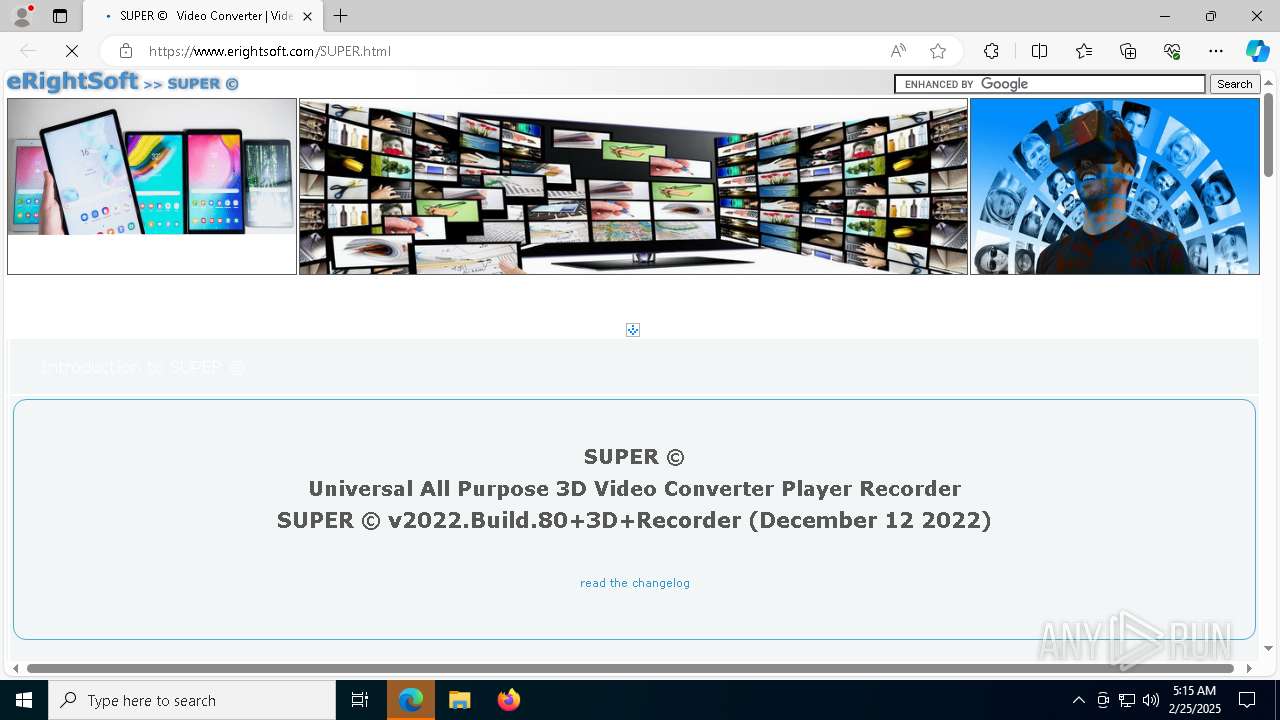Open Collections panel
This screenshot has width=1280, height=720.
click(x=1128, y=51)
